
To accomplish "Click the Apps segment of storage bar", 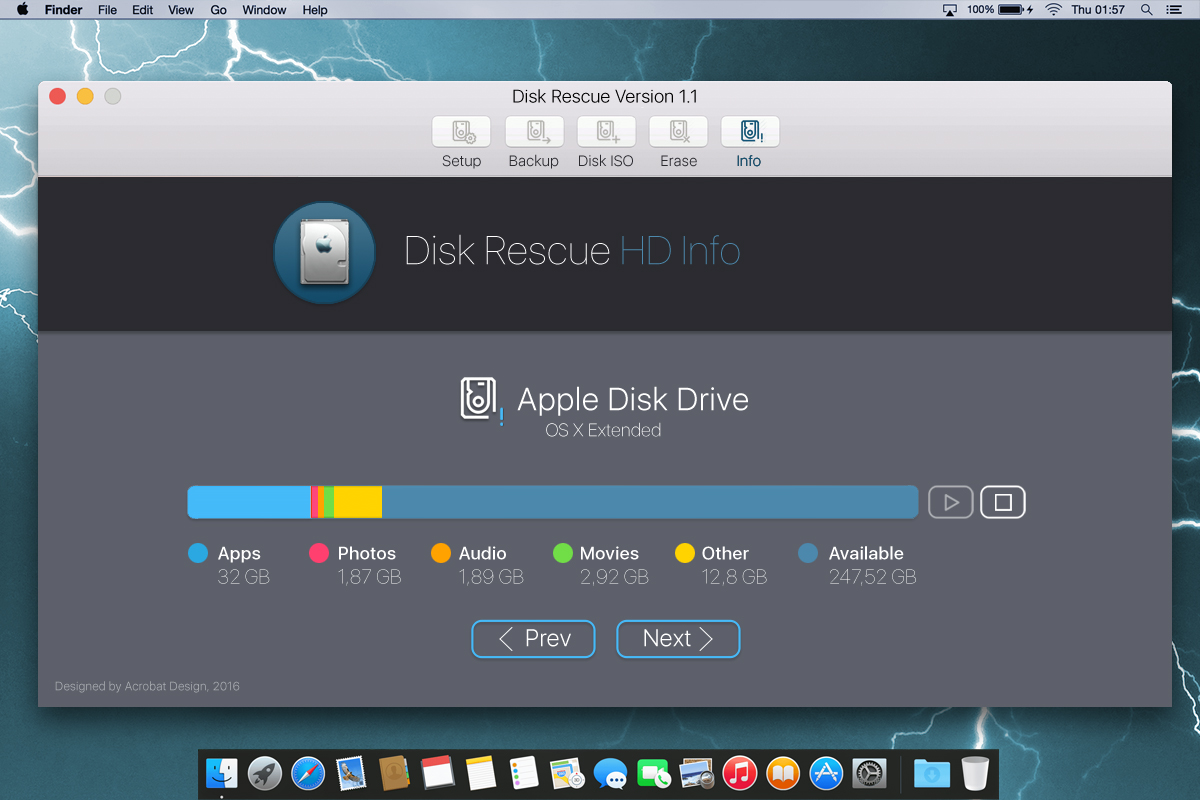I will (249, 502).
